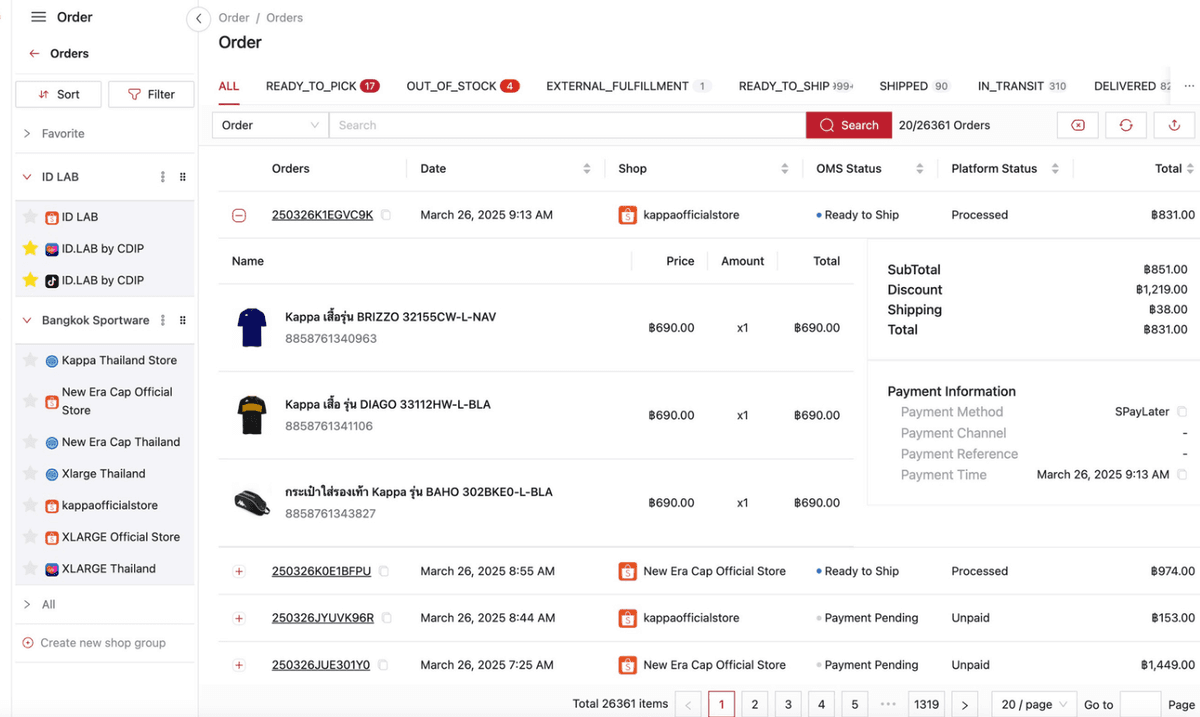
Task: Open more options menu for Bangkok Sportware group
Action: [163, 320]
